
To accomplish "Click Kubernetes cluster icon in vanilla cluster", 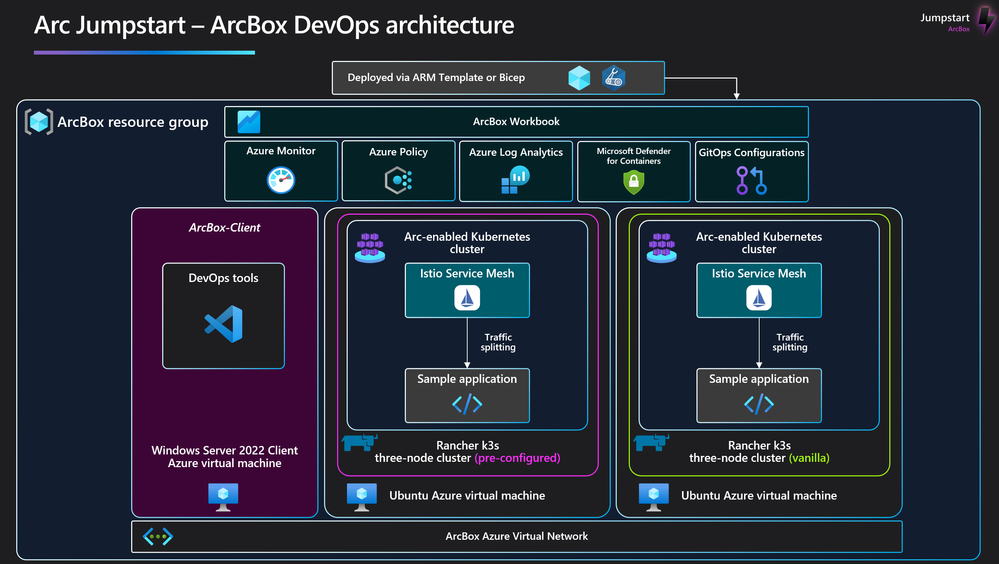I will (x=662, y=248).
